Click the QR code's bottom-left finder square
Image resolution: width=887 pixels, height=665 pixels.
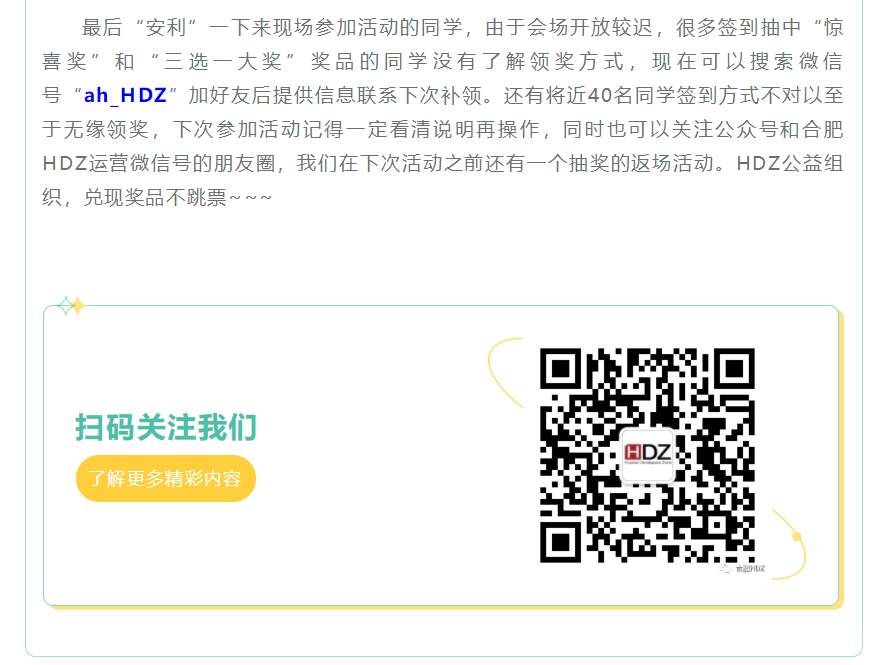pyautogui.click(x=561, y=542)
